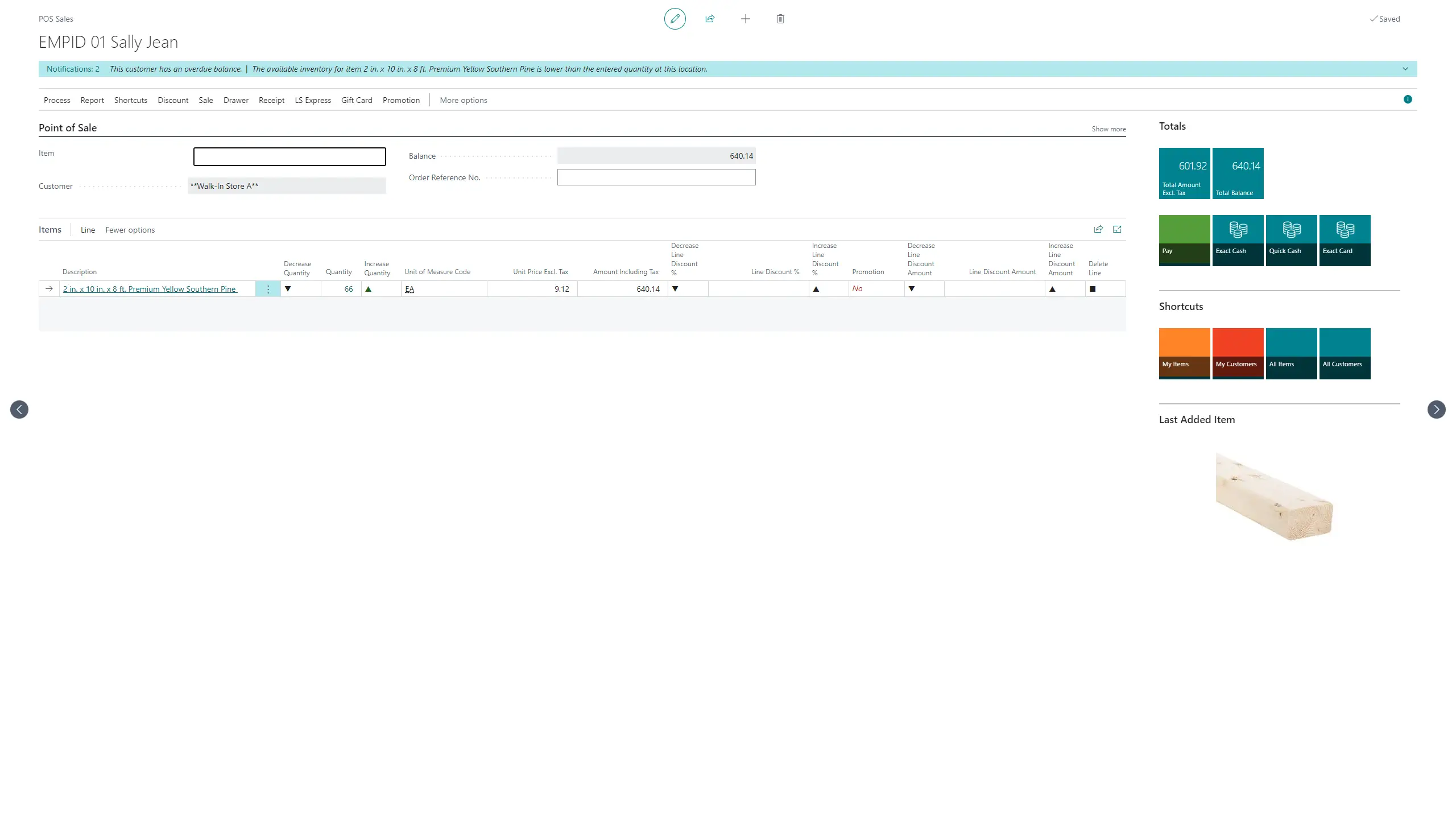This screenshot has width=1456, height=819.
Task: Click the share icon in header
Action: click(x=710, y=19)
